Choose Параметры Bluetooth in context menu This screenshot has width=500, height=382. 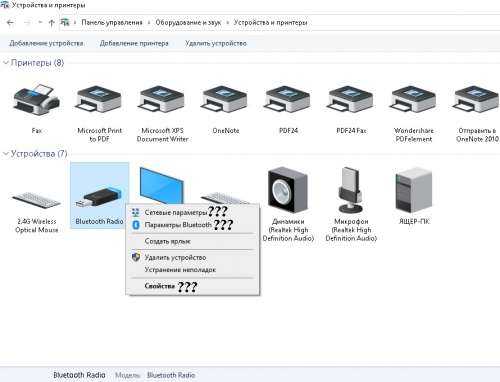(178, 225)
